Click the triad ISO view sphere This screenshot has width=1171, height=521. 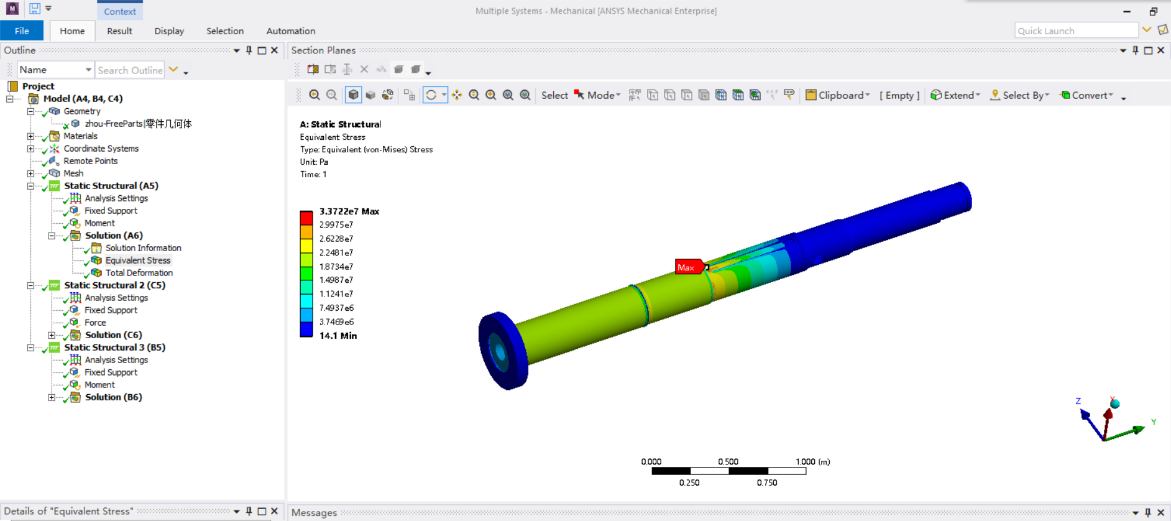click(1115, 403)
